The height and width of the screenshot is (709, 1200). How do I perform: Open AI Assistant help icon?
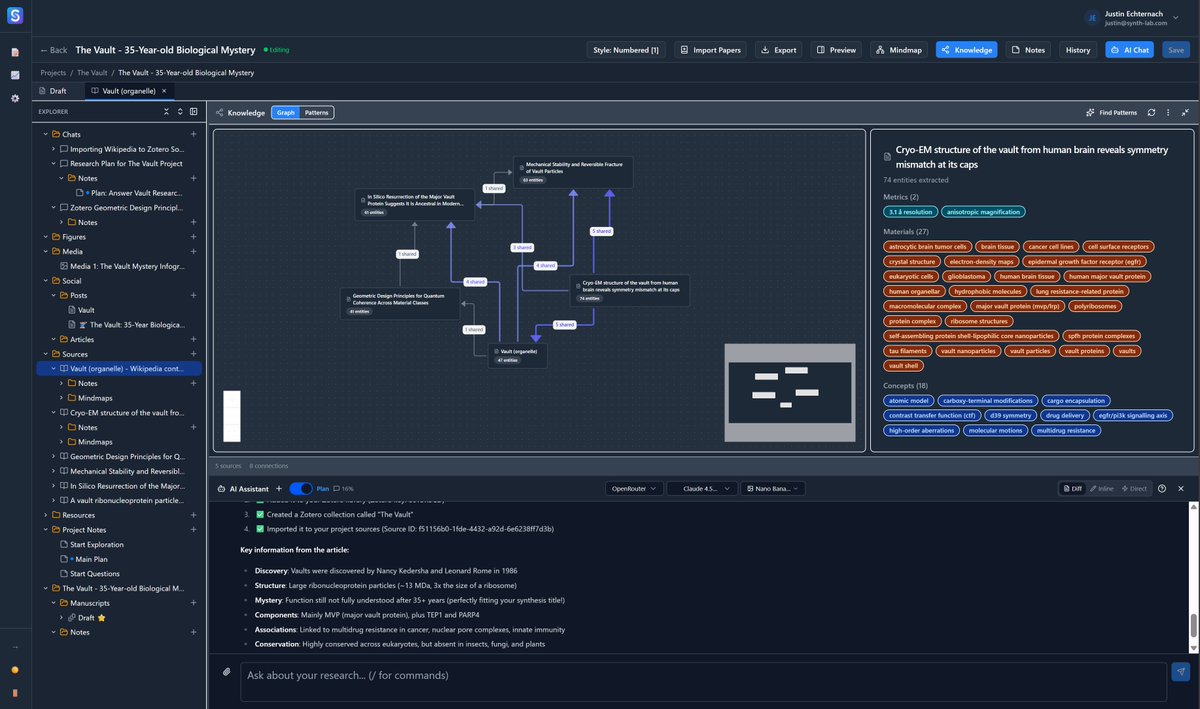point(1161,489)
